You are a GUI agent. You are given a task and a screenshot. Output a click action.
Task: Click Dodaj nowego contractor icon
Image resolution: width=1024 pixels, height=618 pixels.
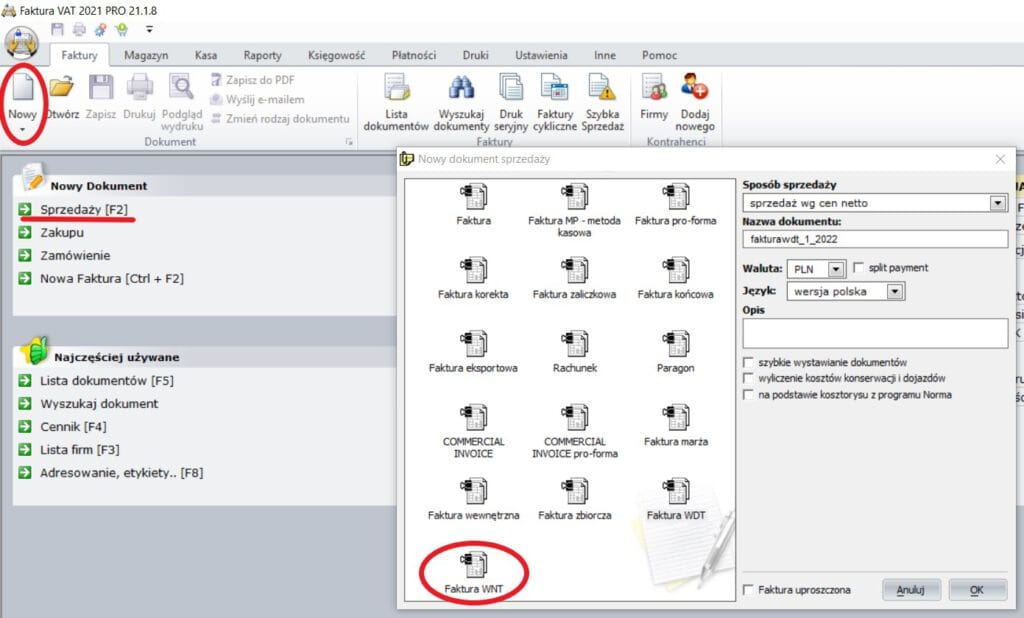tap(695, 90)
